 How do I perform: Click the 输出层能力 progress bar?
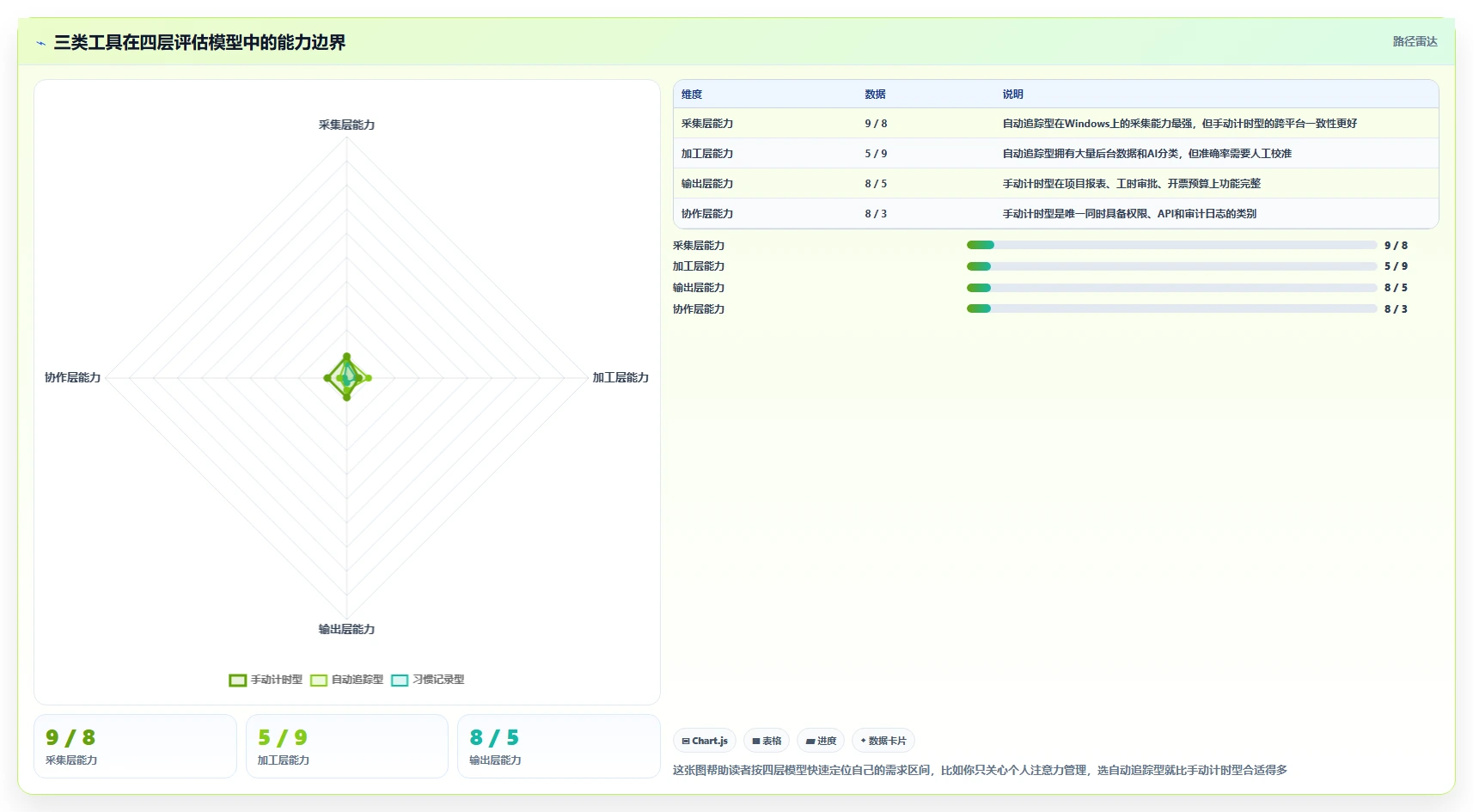pyautogui.click(x=1172, y=288)
